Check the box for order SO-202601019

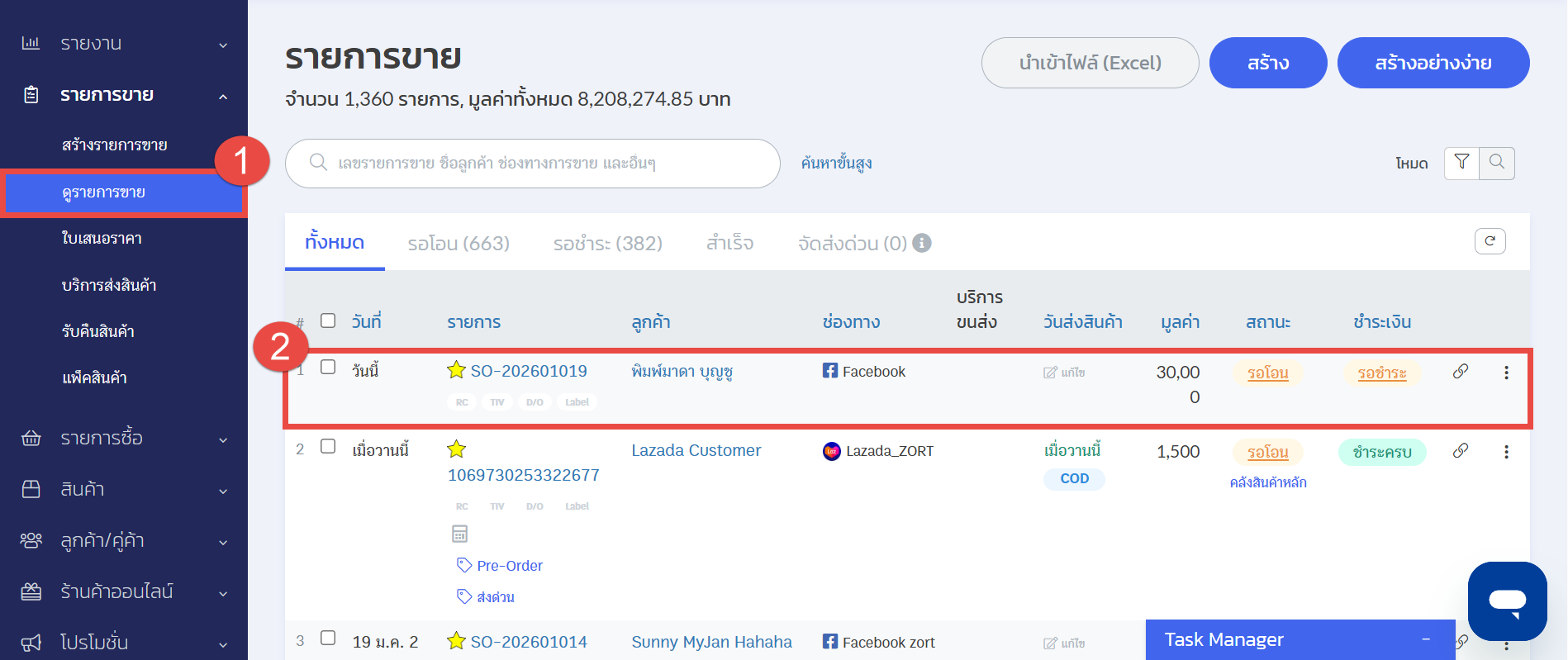click(328, 368)
